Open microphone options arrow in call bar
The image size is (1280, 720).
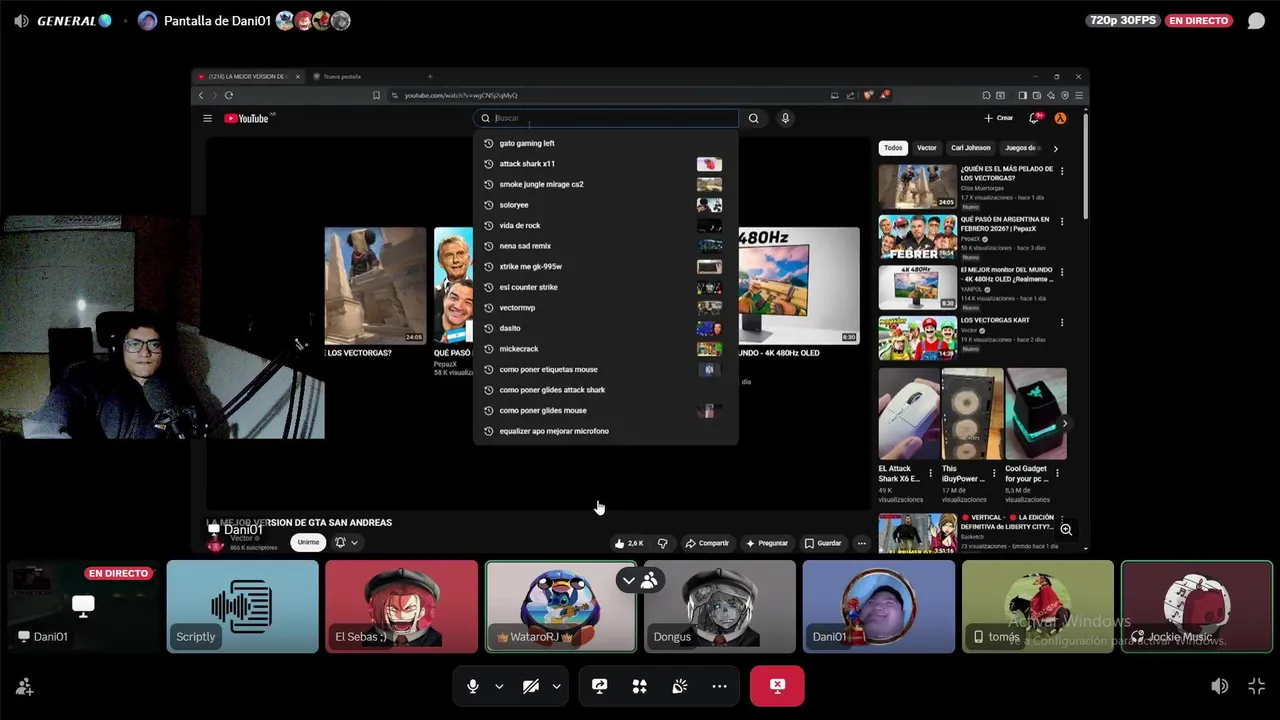499,686
